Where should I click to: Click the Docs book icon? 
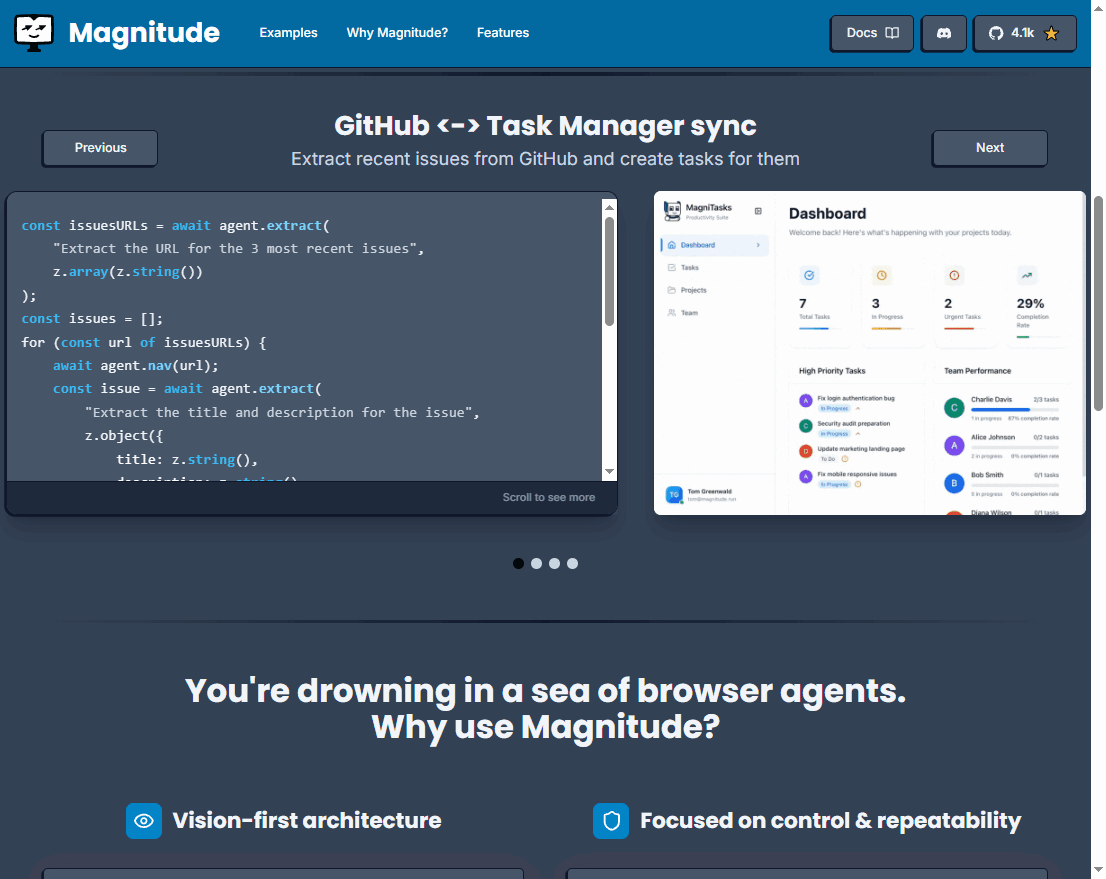click(892, 33)
